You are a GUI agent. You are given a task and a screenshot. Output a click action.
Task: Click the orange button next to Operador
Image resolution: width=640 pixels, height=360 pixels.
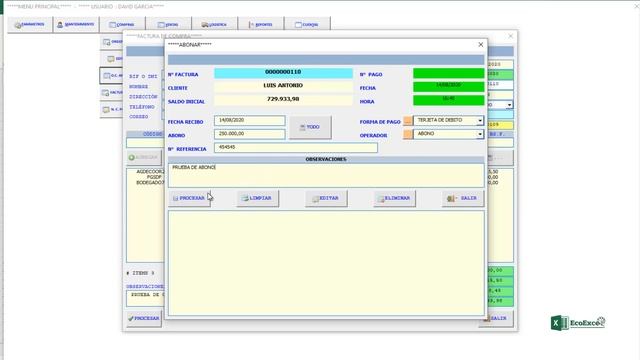407,134
